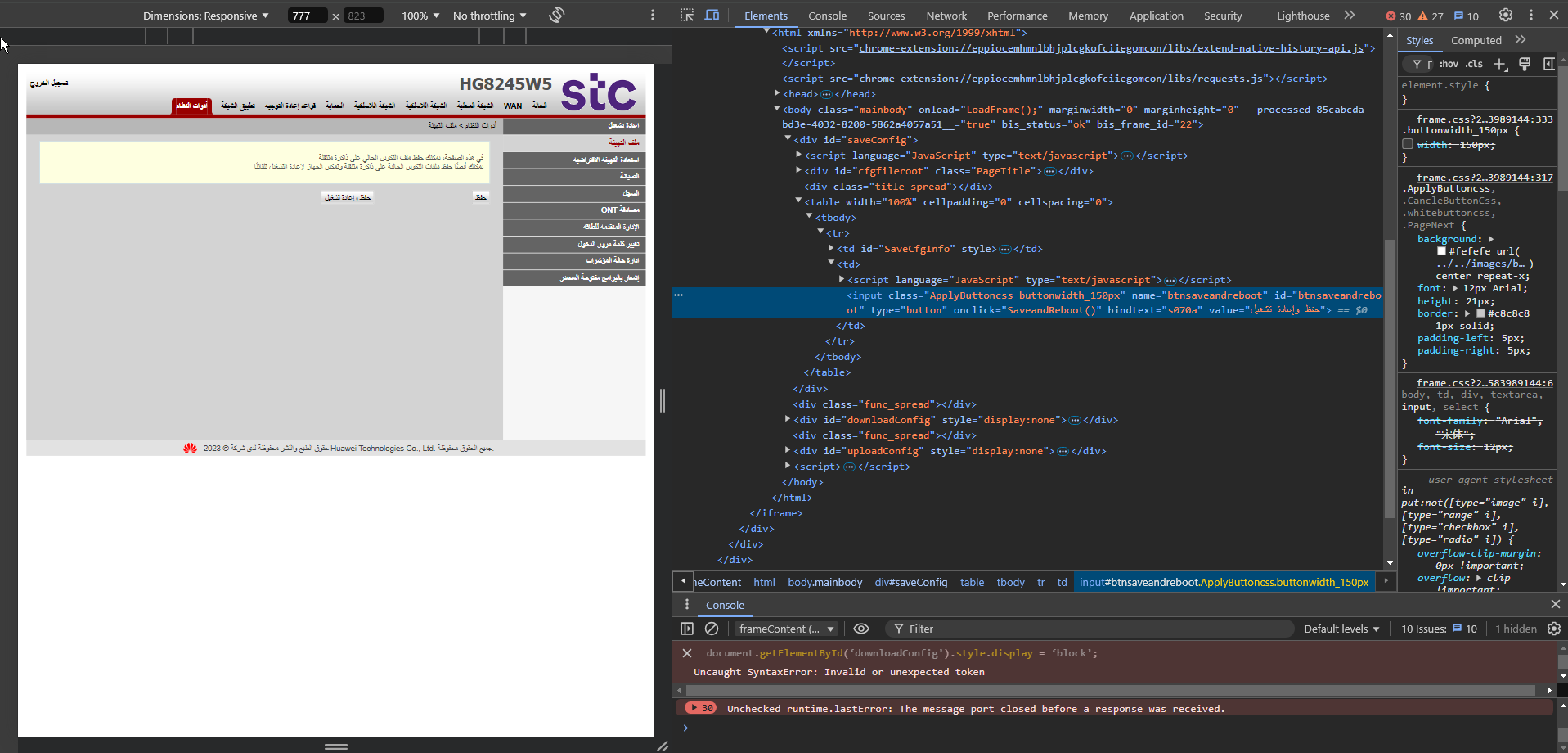Click body.mainbody in the breadcrumb bar

pyautogui.click(x=824, y=582)
